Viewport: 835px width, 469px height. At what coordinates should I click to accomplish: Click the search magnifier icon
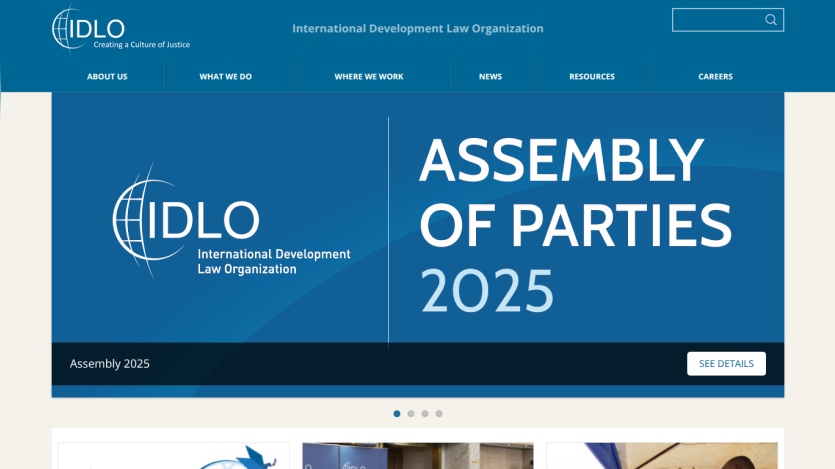coord(771,20)
